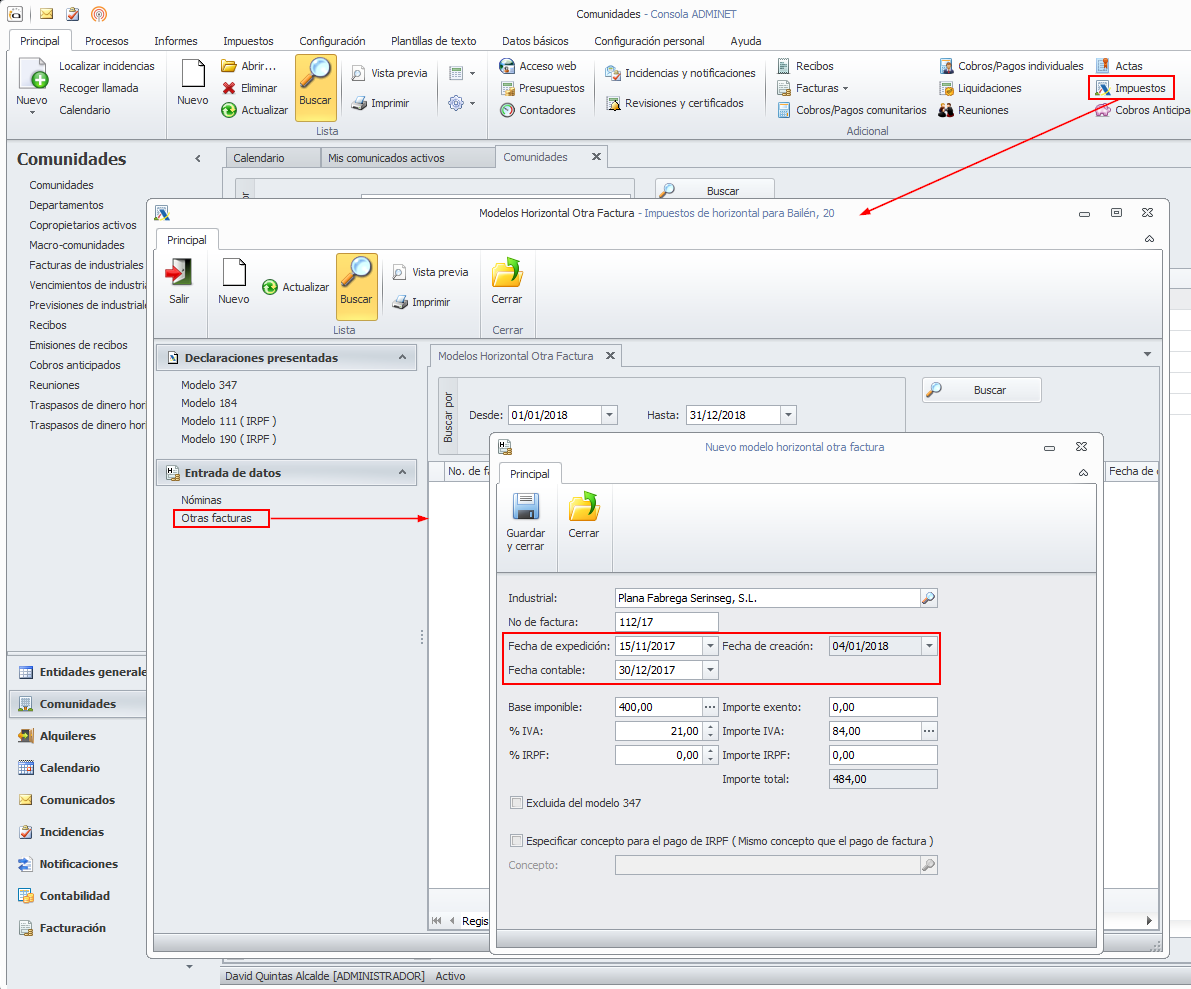
Task: Open mail envelope icon in title bar
Action: [46, 14]
